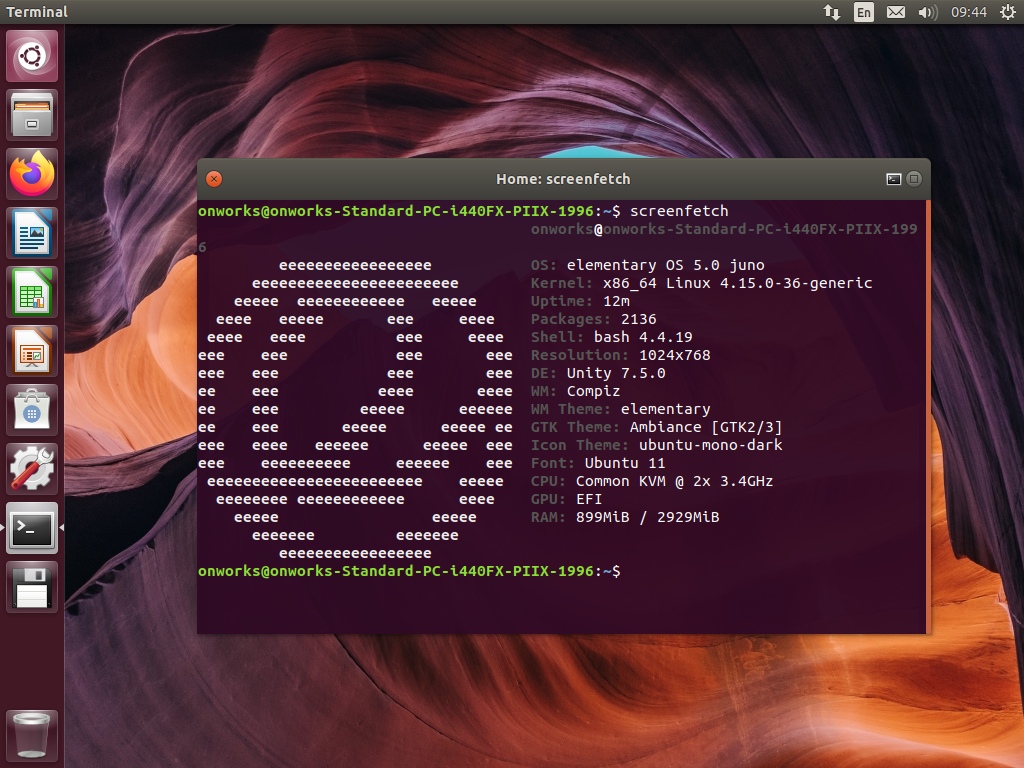Screen dimensions: 1024x768
Task: Open Ubuntu Software store
Action: [x=32, y=410]
